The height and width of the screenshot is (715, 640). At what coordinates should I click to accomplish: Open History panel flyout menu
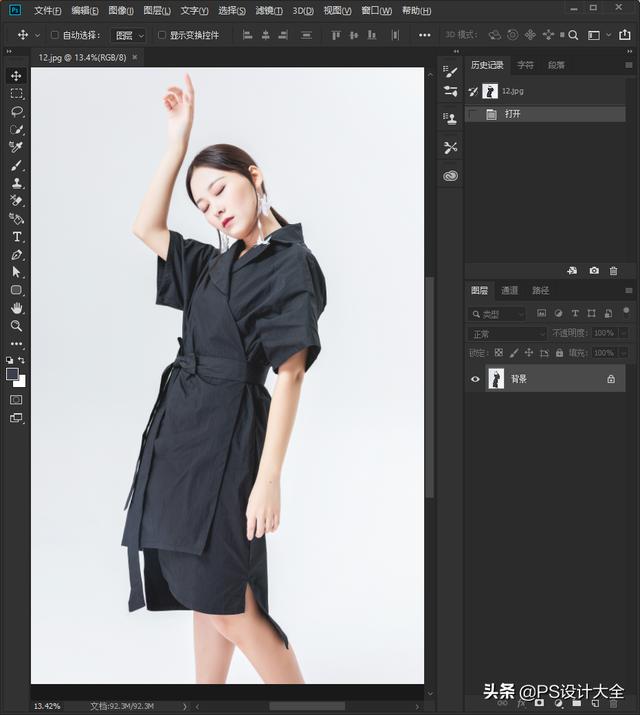click(x=629, y=65)
